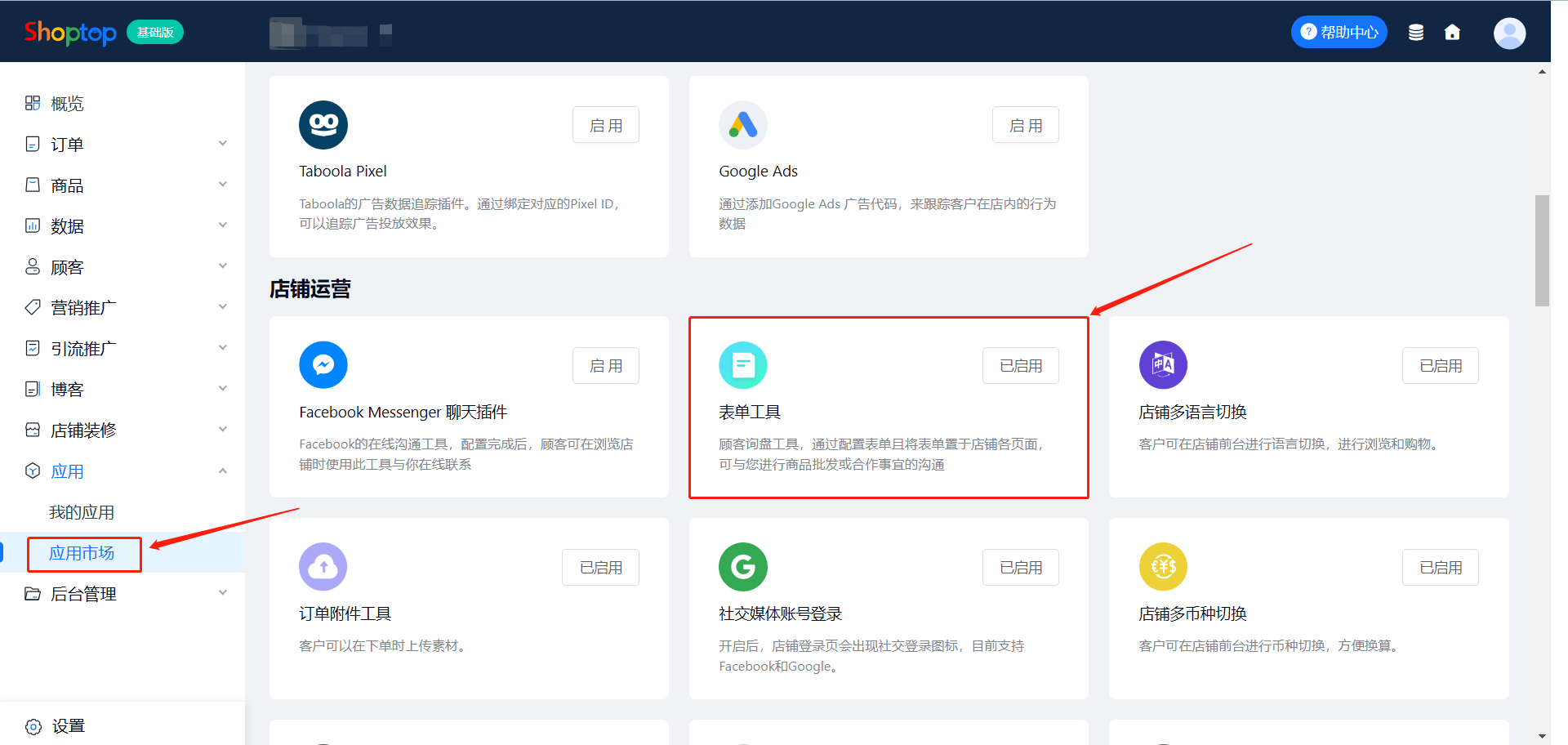This screenshot has height=745, width=1568.
Task: Click the 表单工具 title text
Action: click(x=750, y=412)
